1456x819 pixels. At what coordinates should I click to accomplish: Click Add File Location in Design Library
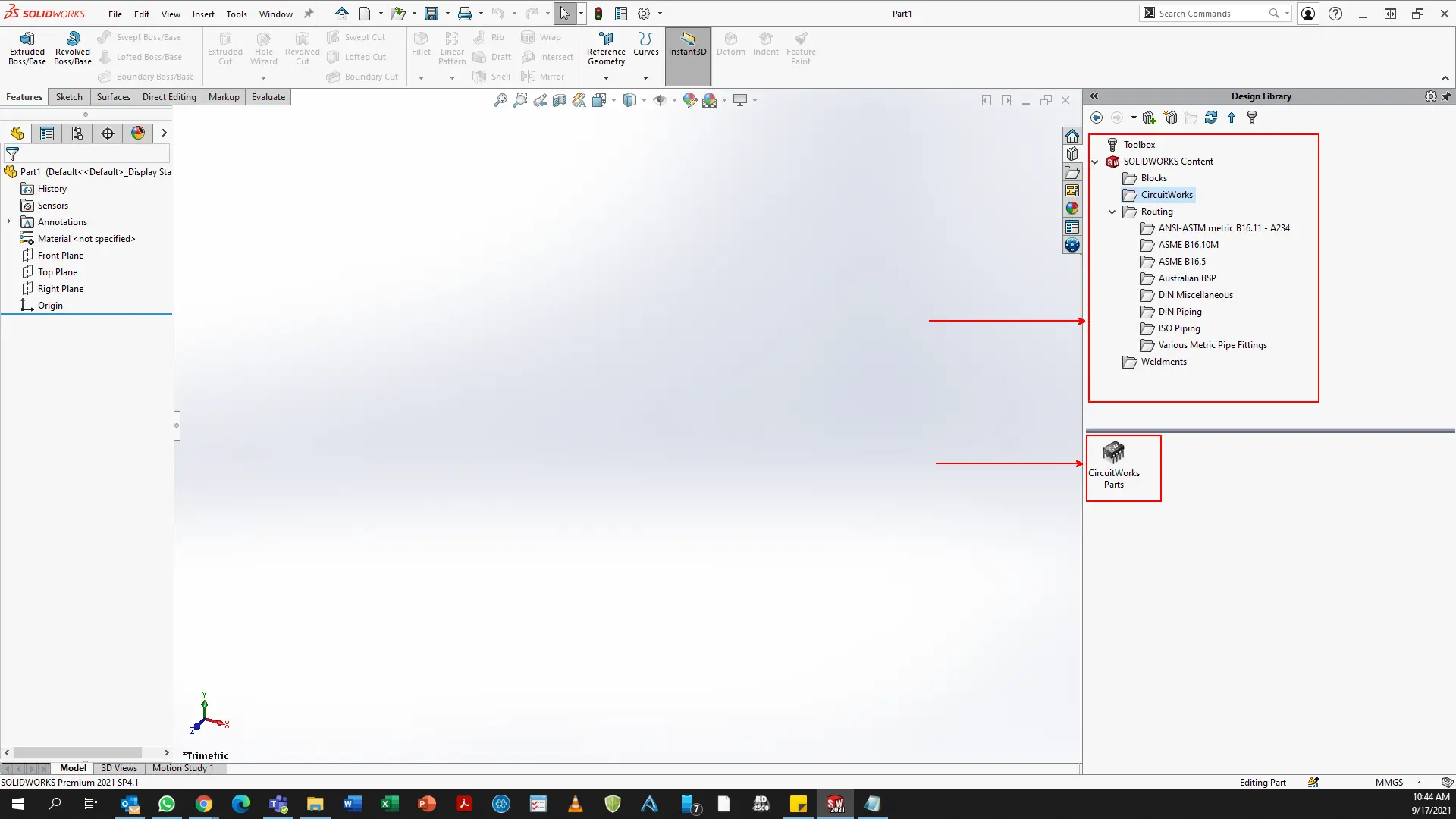pyautogui.click(x=1171, y=118)
